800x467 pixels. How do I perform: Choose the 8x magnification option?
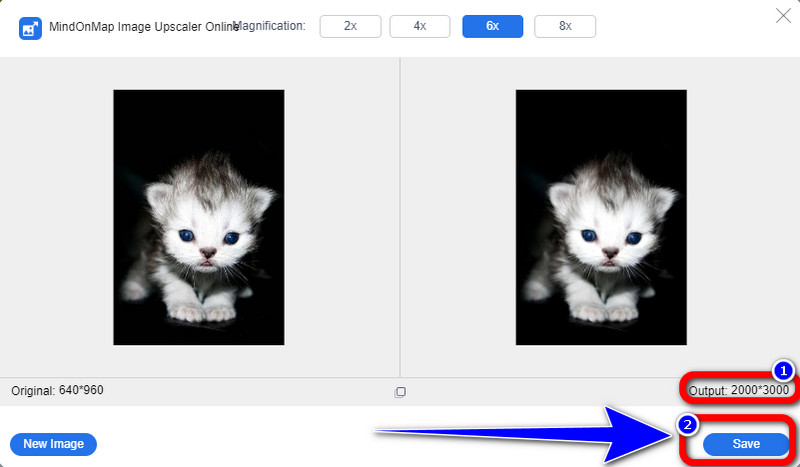(565, 26)
